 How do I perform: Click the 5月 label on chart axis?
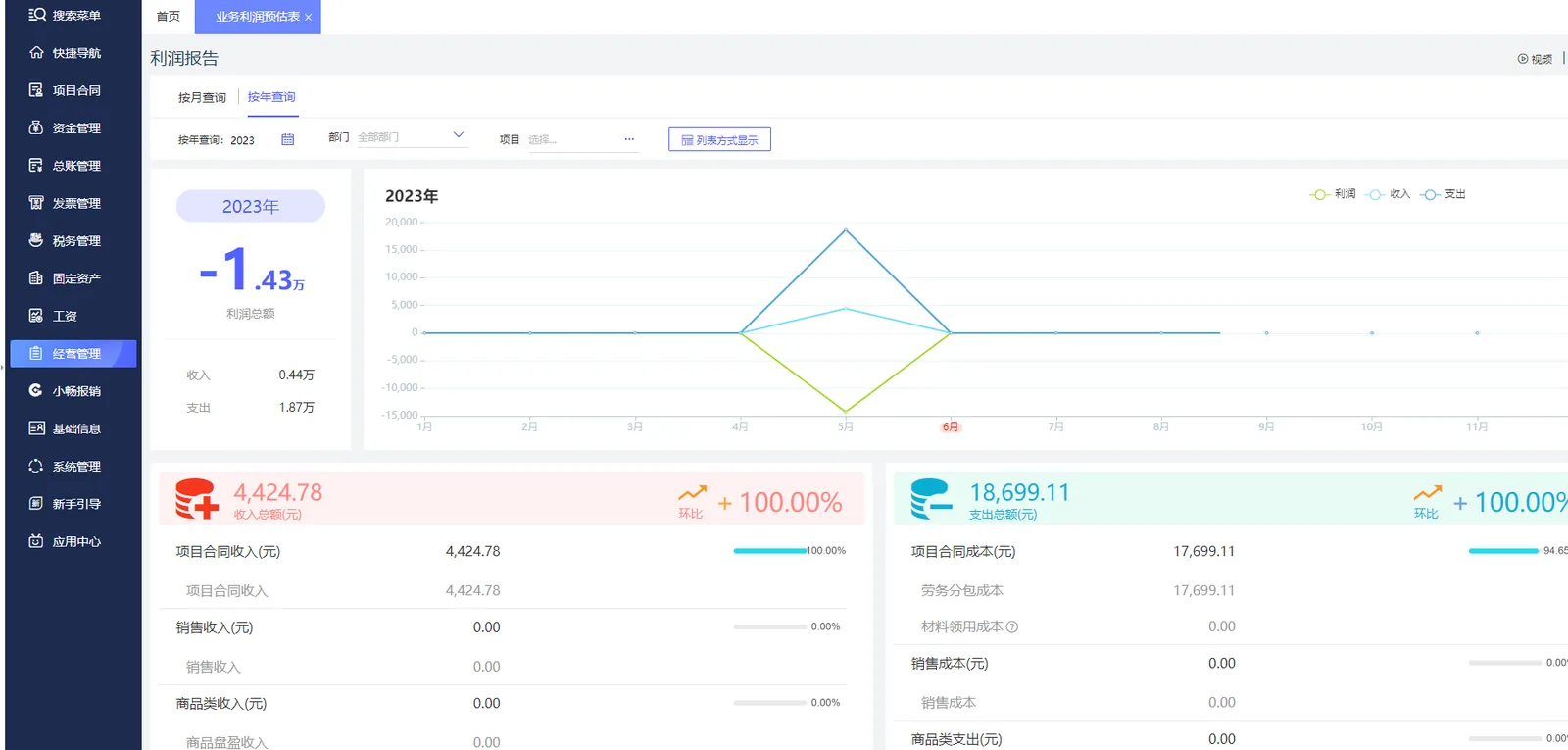pos(846,426)
